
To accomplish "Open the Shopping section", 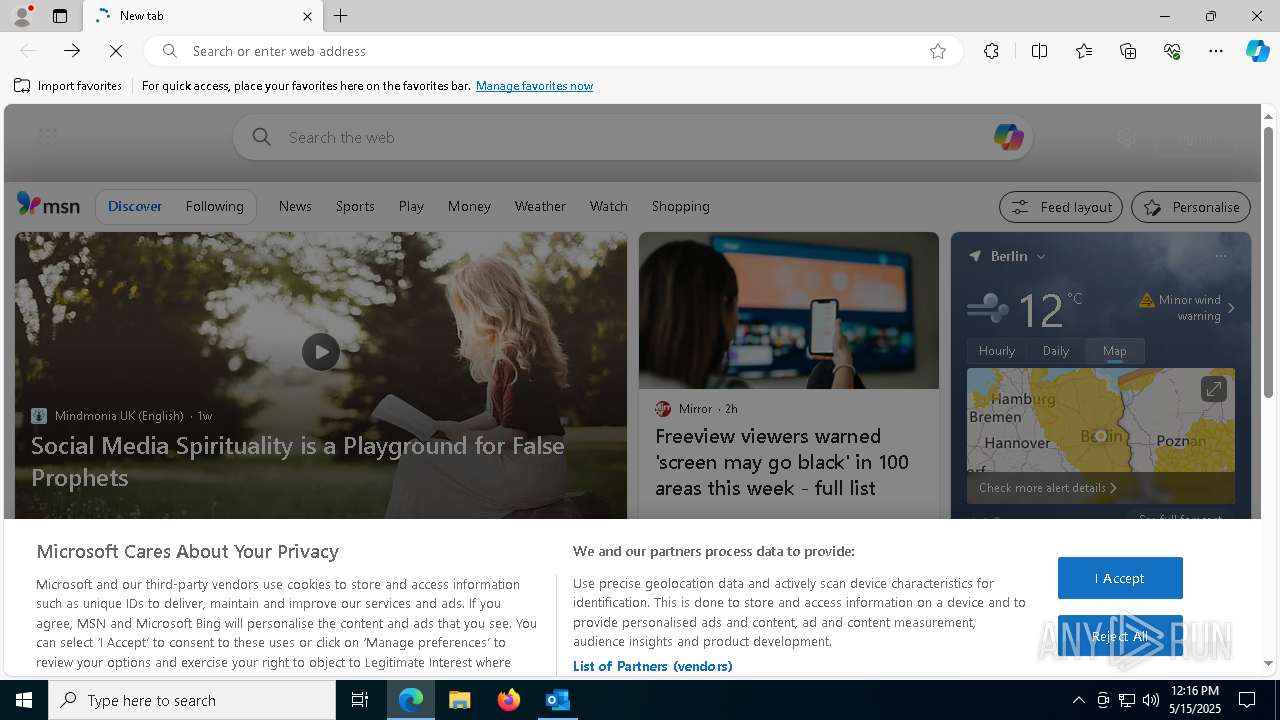I will point(680,206).
